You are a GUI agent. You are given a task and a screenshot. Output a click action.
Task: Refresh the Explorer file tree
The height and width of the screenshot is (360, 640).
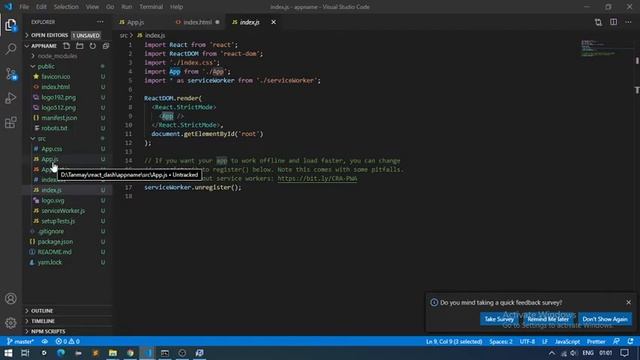coord(93,46)
